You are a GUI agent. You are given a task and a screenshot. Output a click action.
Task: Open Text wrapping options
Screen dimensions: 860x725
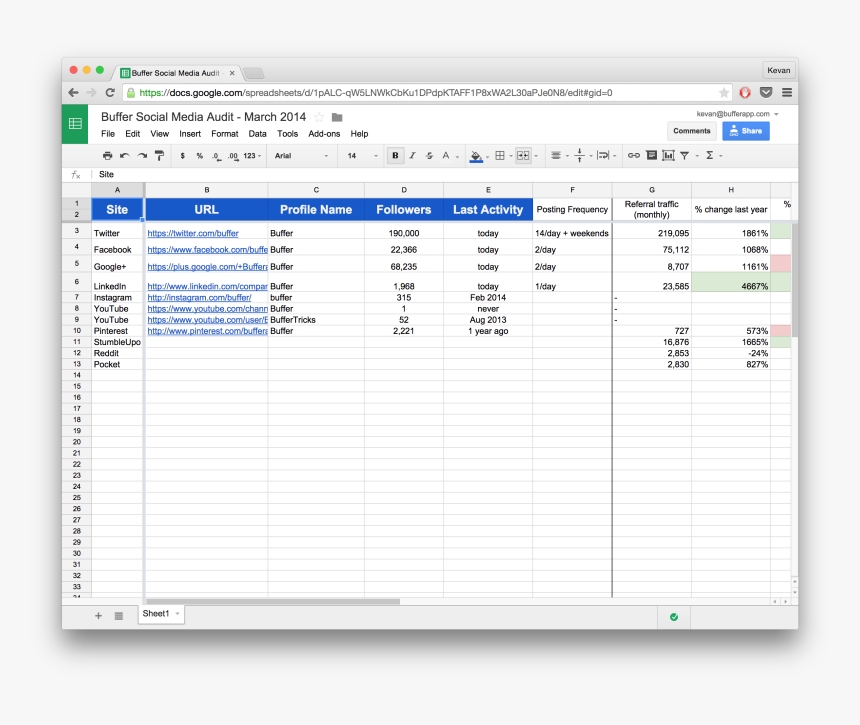pyautogui.click(x=603, y=156)
